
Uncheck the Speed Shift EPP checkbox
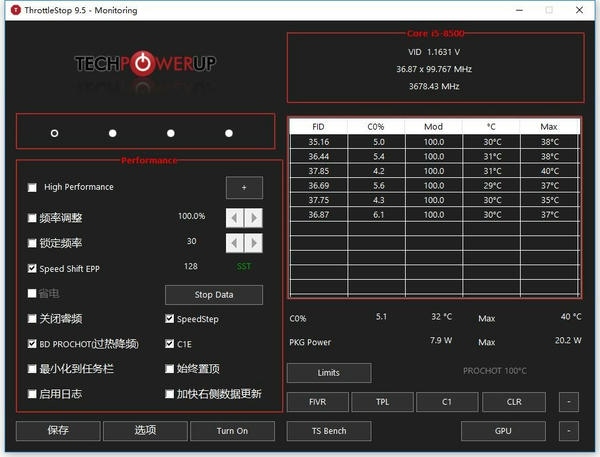32,268
